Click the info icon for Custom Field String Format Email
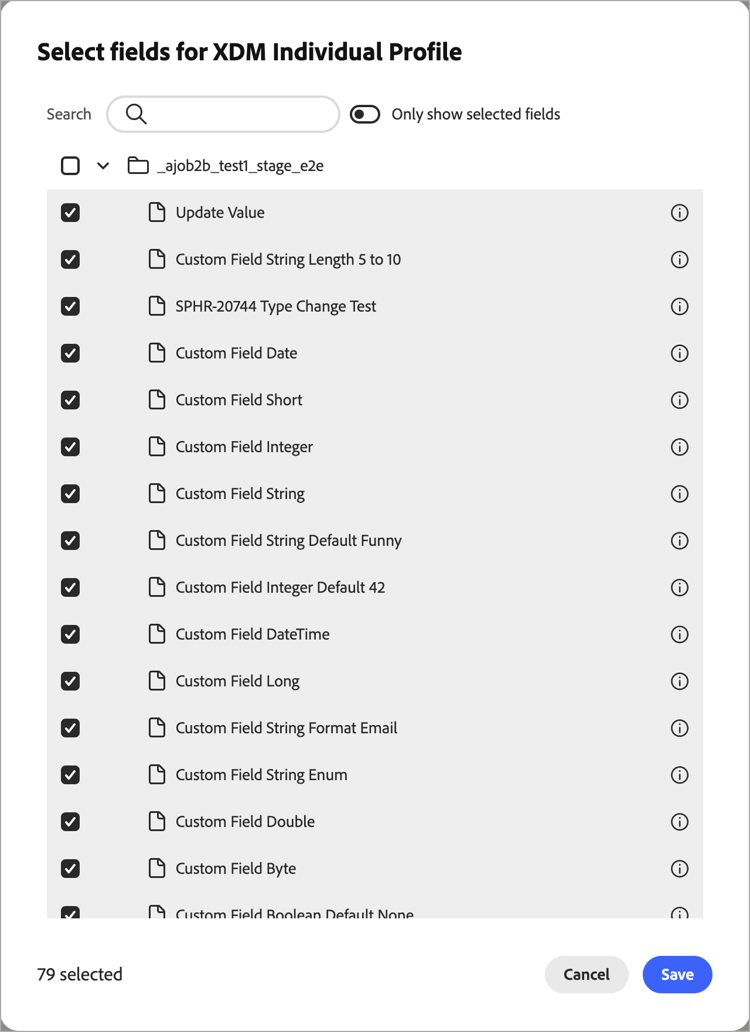The width and height of the screenshot is (750, 1032). click(680, 728)
